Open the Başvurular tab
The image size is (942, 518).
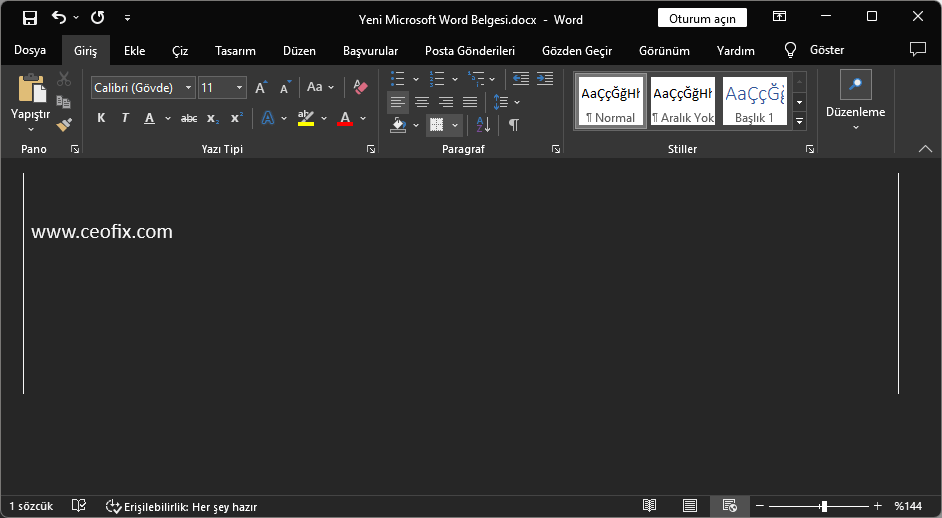[370, 51]
